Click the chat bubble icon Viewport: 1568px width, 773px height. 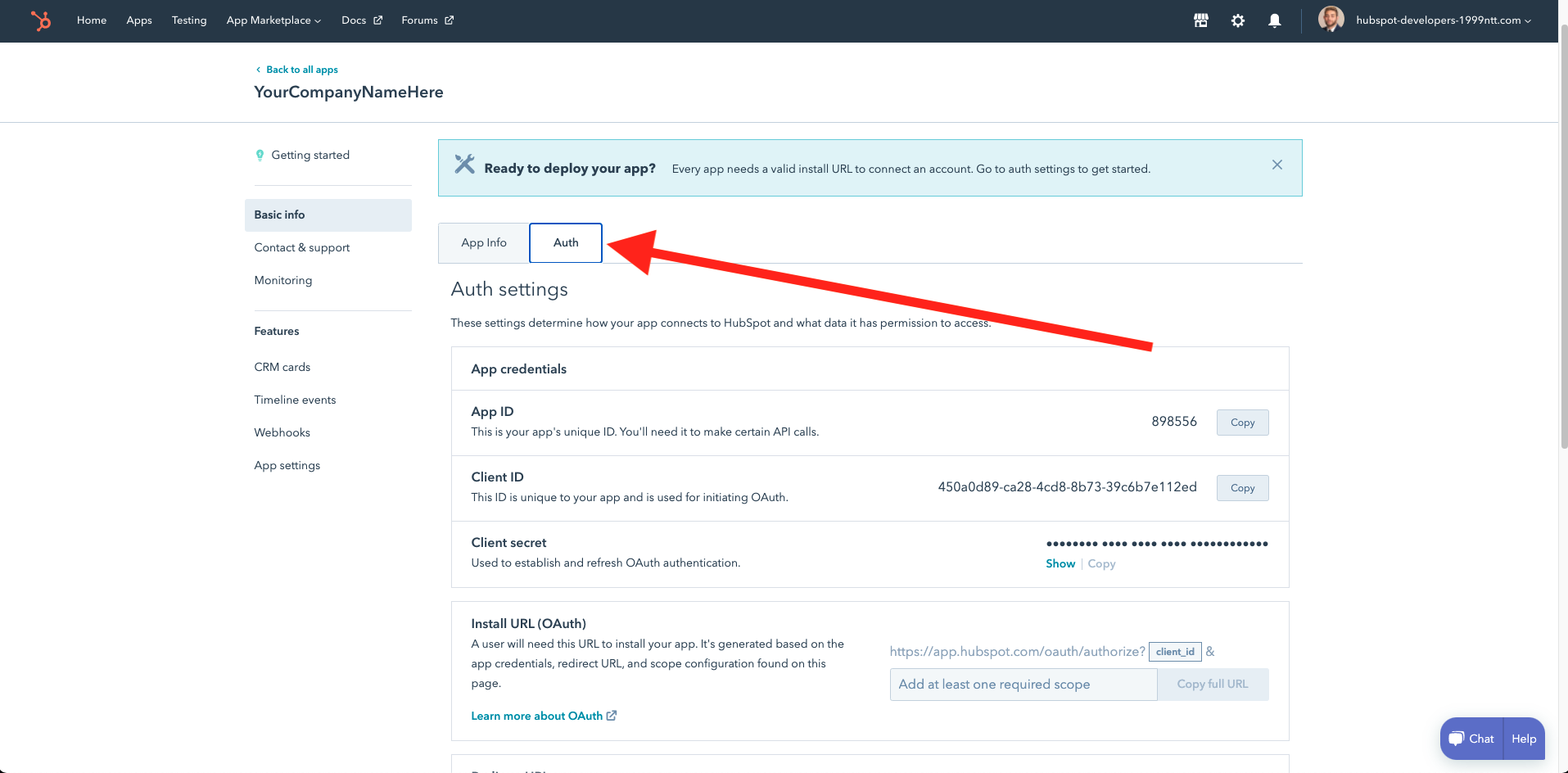(x=1456, y=739)
